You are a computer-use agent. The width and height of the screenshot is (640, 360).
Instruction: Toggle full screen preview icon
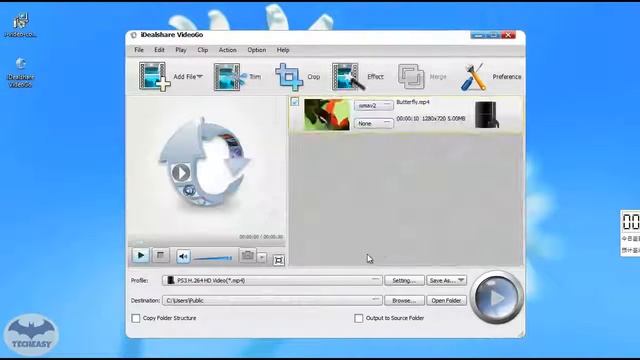pyautogui.click(x=279, y=260)
